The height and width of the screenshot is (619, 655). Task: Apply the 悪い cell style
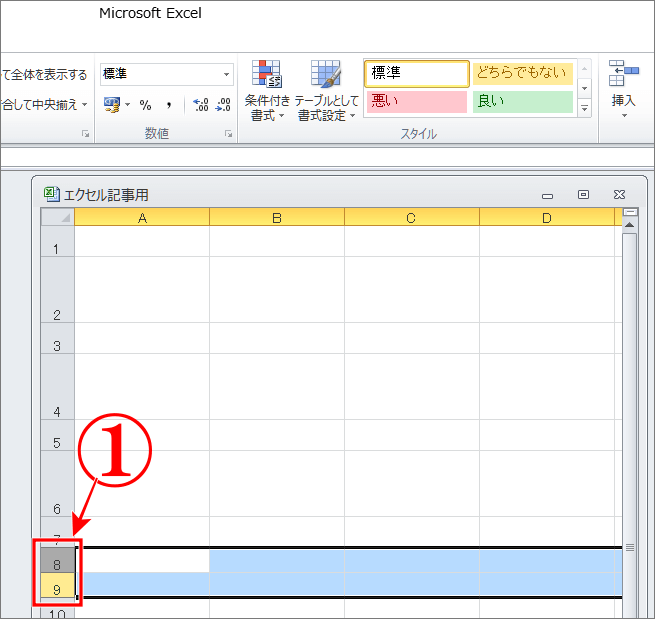[x=416, y=101]
